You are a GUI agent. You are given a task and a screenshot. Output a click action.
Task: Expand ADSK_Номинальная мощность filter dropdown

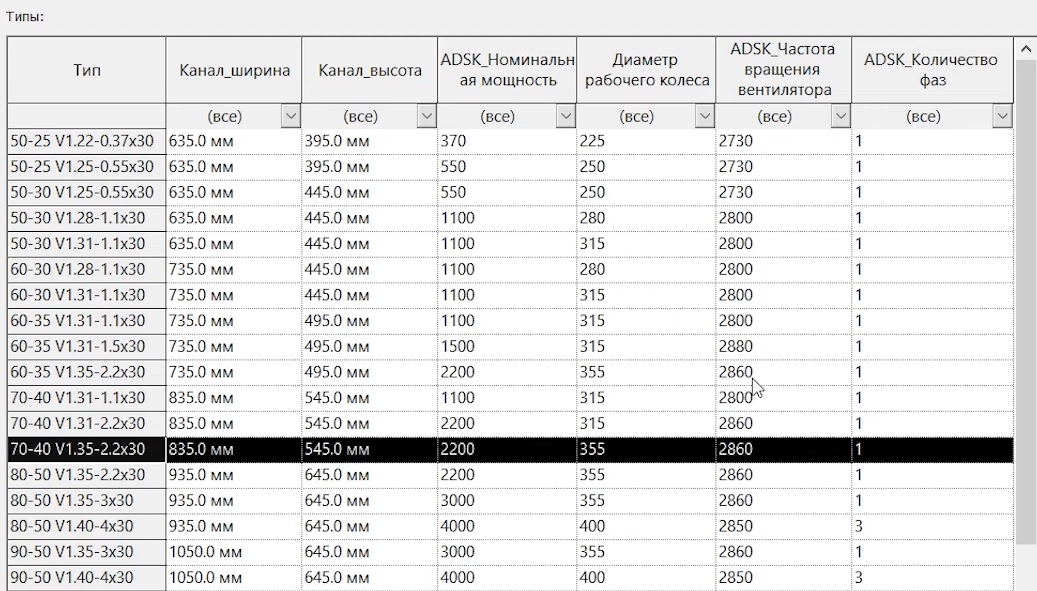(x=566, y=117)
